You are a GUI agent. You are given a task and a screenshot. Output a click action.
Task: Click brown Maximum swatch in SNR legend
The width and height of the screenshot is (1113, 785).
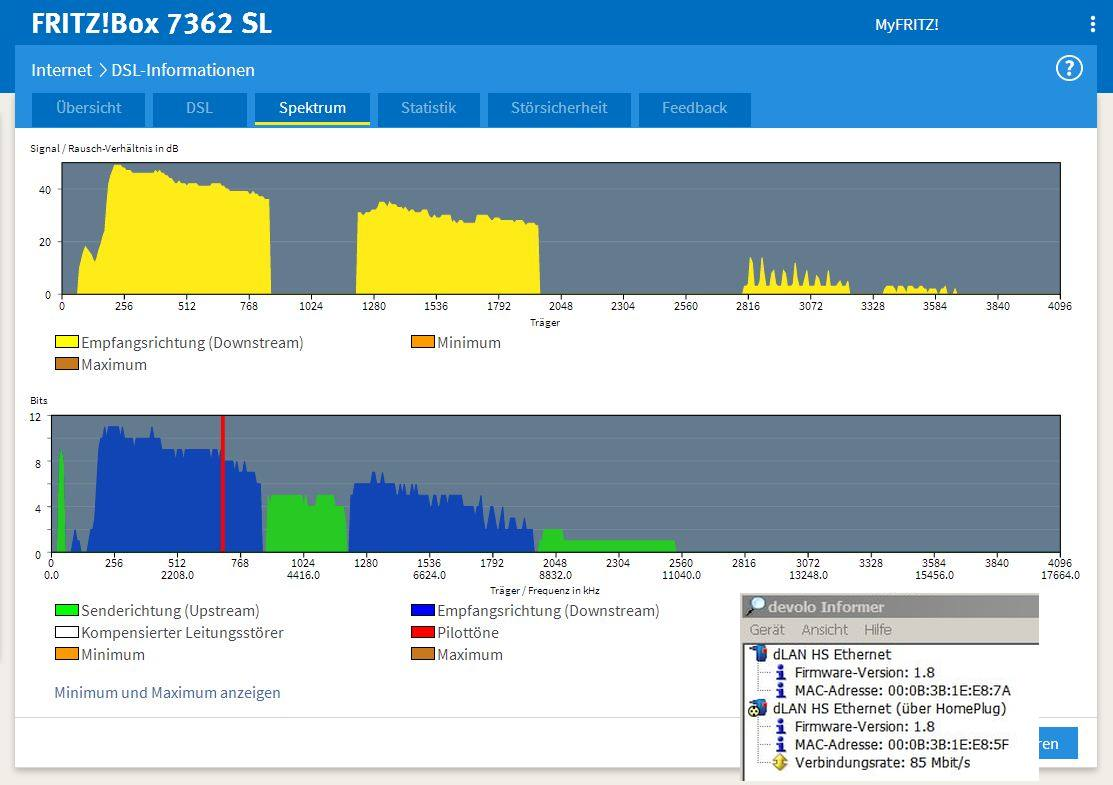[x=67, y=364]
